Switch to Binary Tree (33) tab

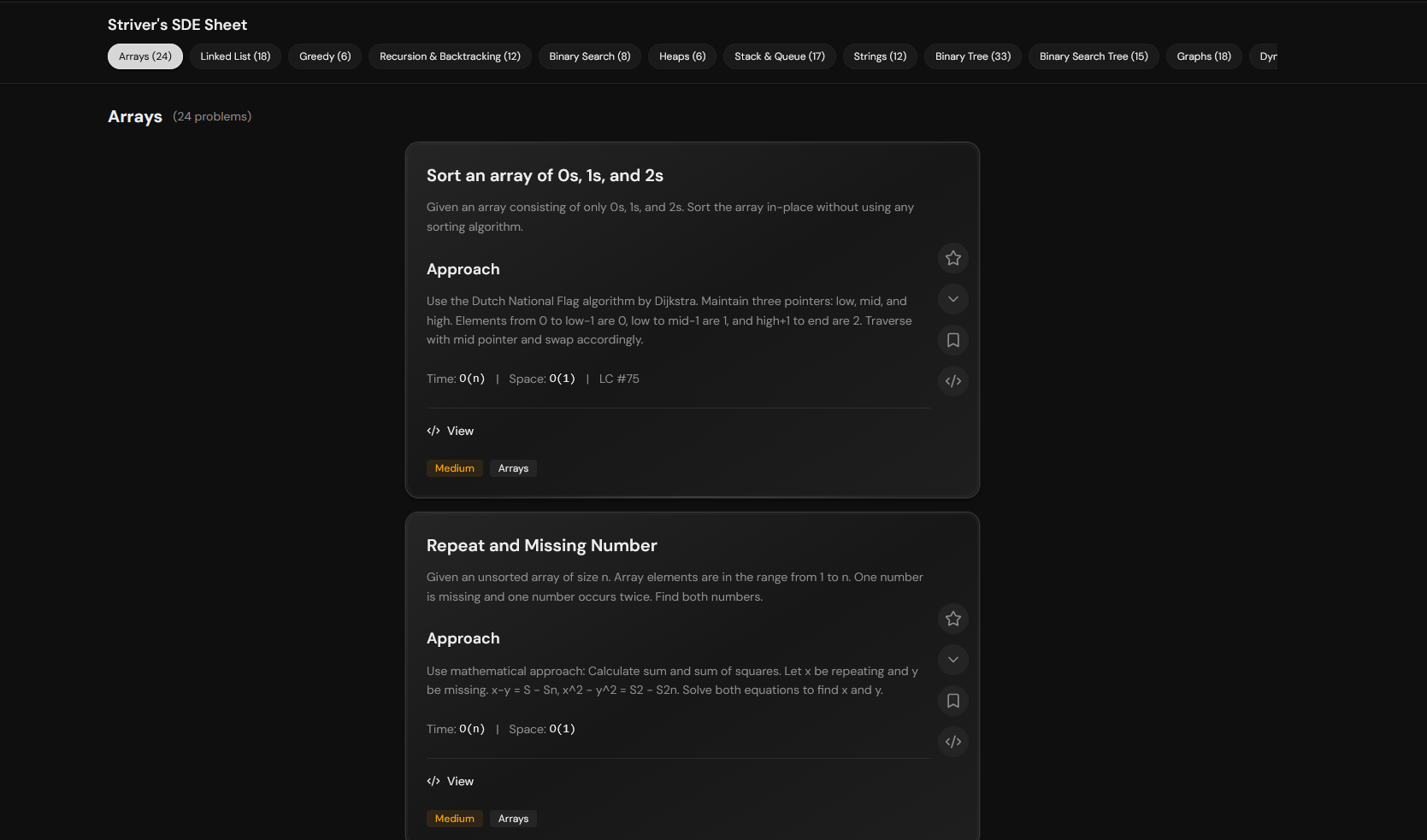click(x=973, y=56)
